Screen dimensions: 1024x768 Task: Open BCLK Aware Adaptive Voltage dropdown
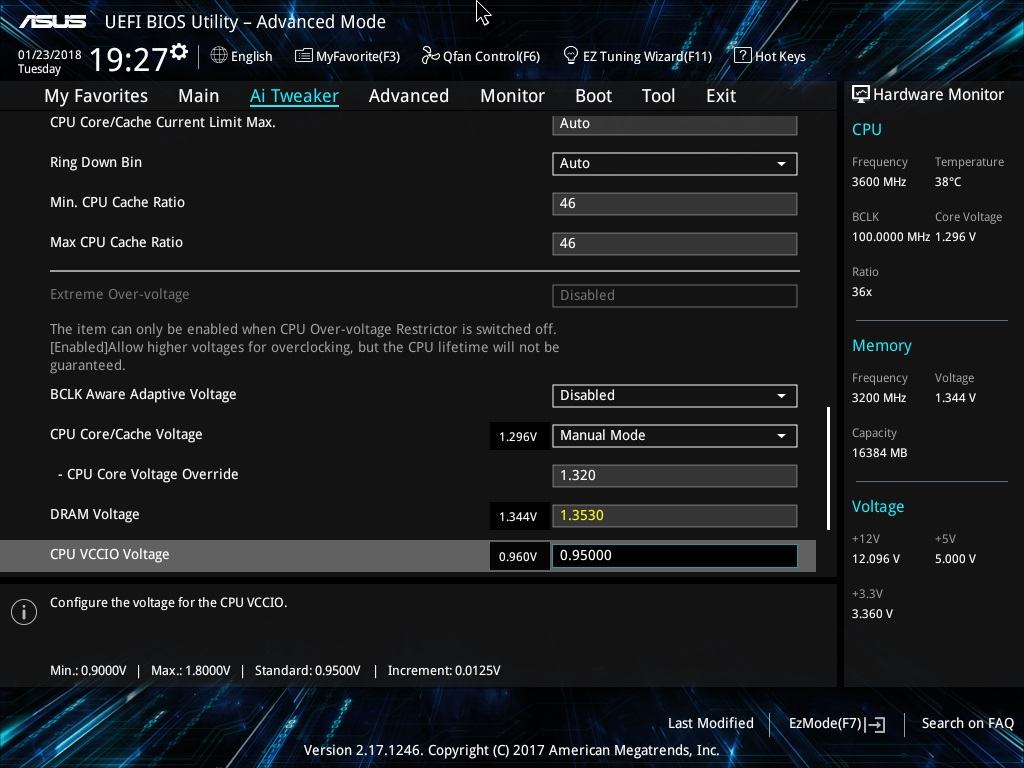[x=675, y=396]
